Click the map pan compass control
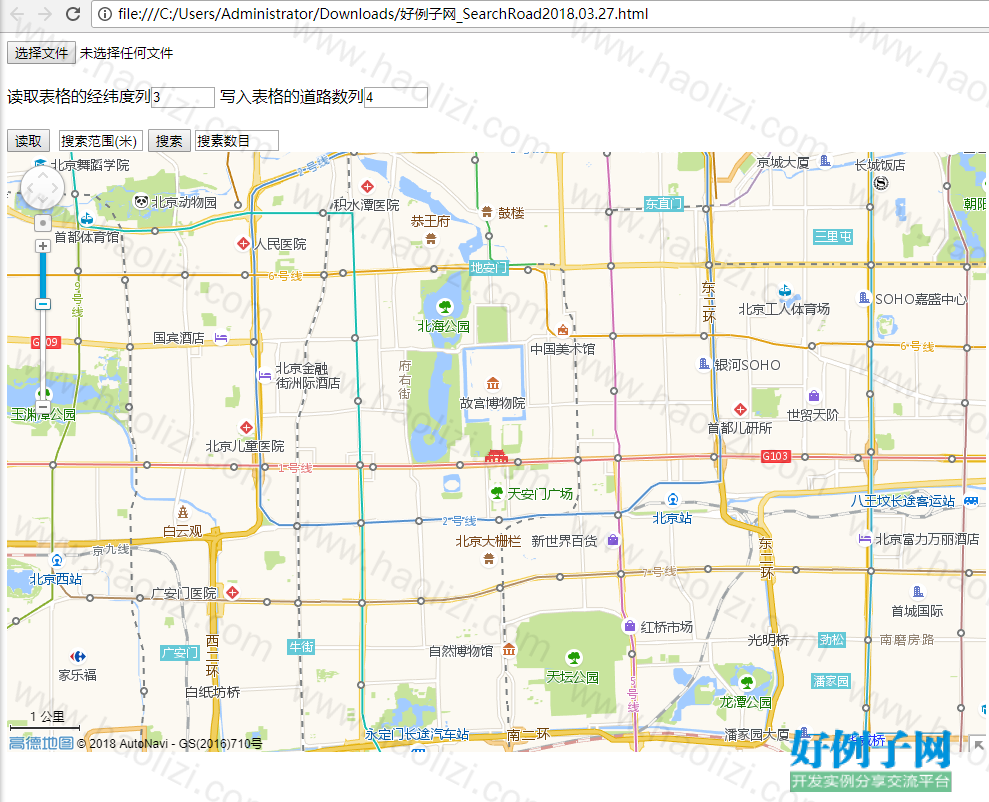989x802 pixels. tap(42, 188)
